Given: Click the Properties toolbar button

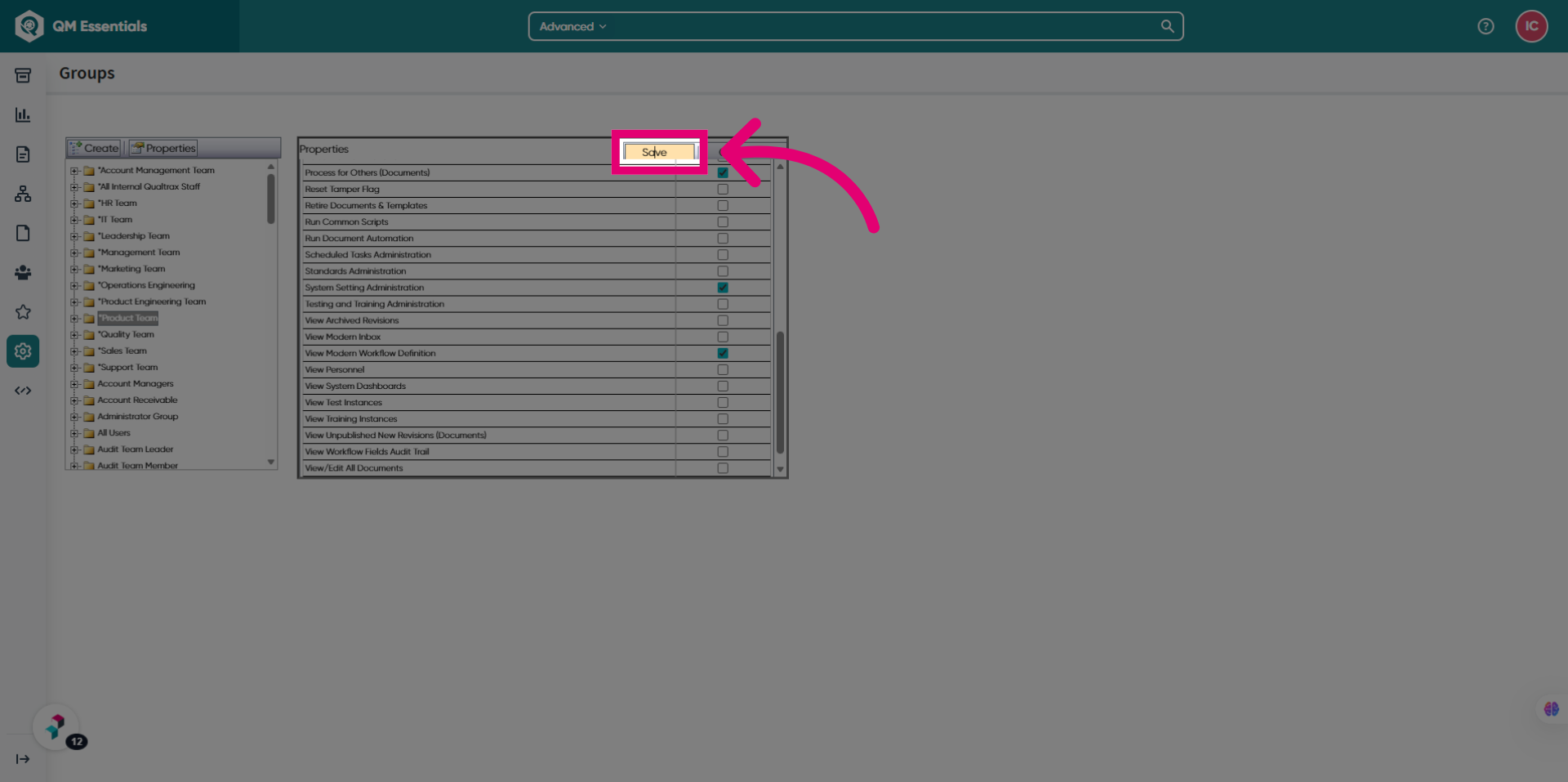Looking at the screenshot, I should click(163, 148).
